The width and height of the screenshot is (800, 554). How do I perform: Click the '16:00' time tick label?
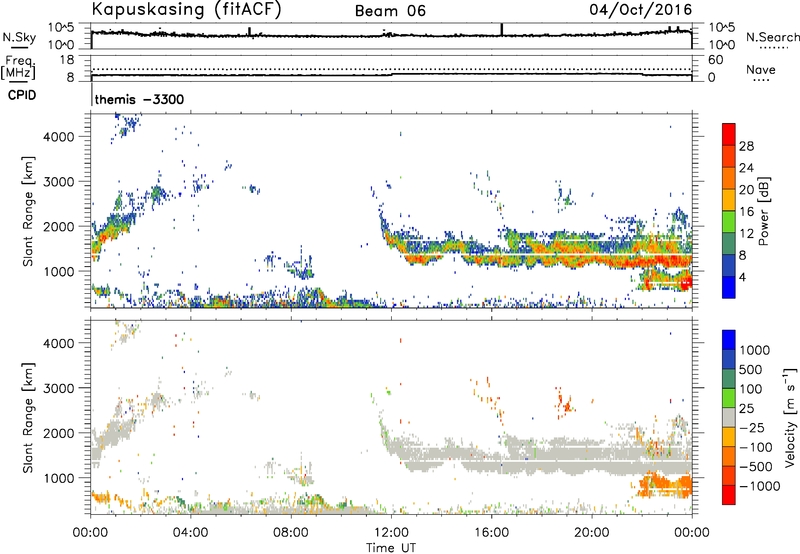[491, 533]
